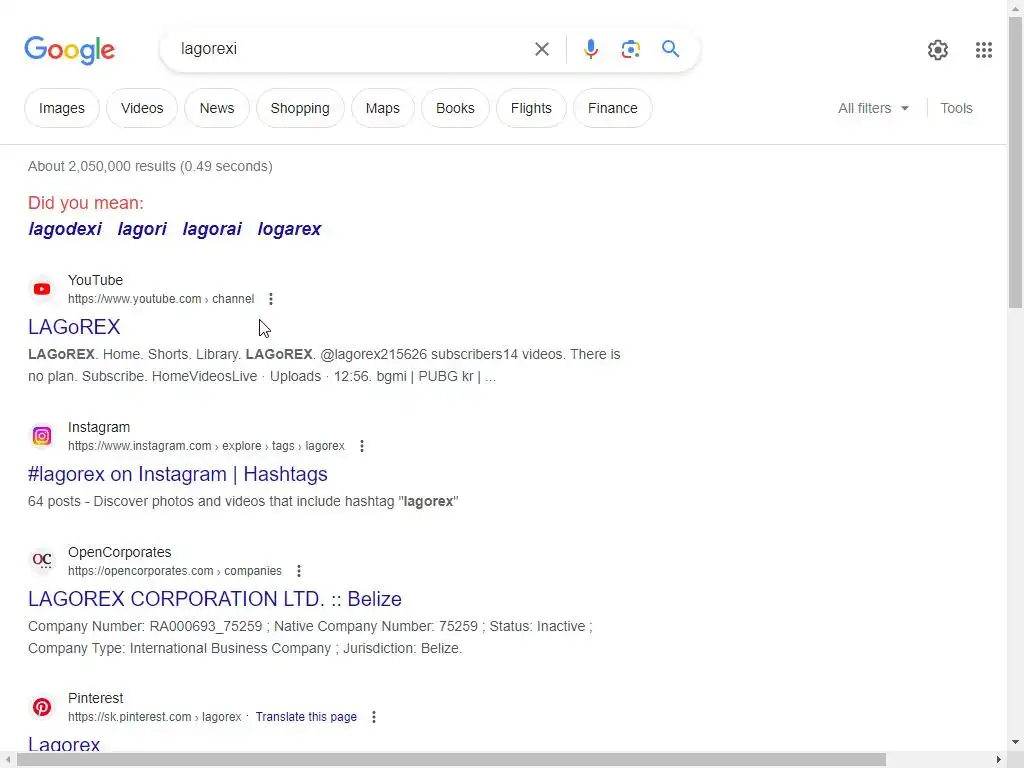Viewport: 1024px width, 768px height.
Task: Open LAGOREX CORPORATION LTD. Belize result
Action: point(215,599)
